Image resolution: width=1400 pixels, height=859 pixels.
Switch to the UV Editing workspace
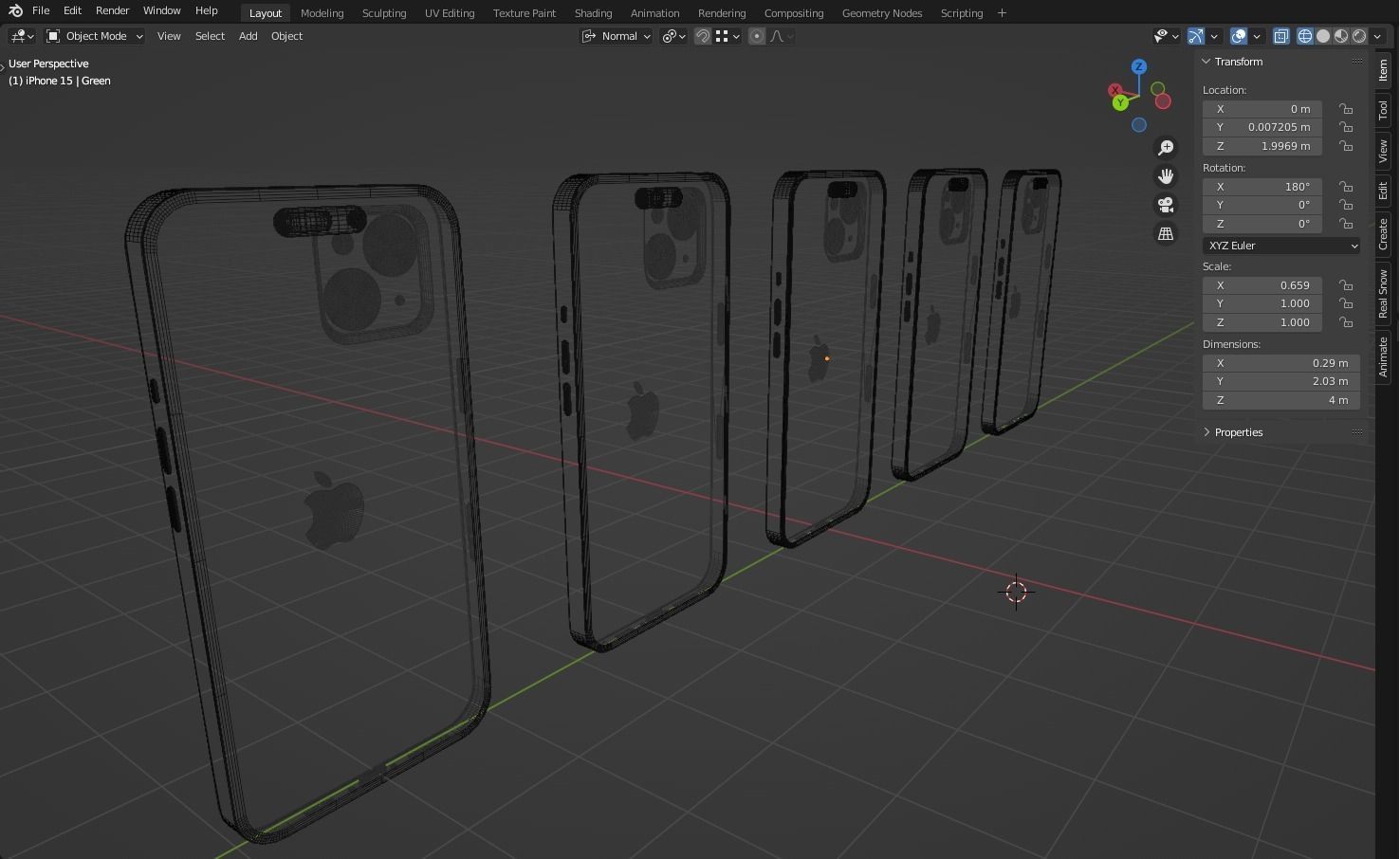pos(450,13)
